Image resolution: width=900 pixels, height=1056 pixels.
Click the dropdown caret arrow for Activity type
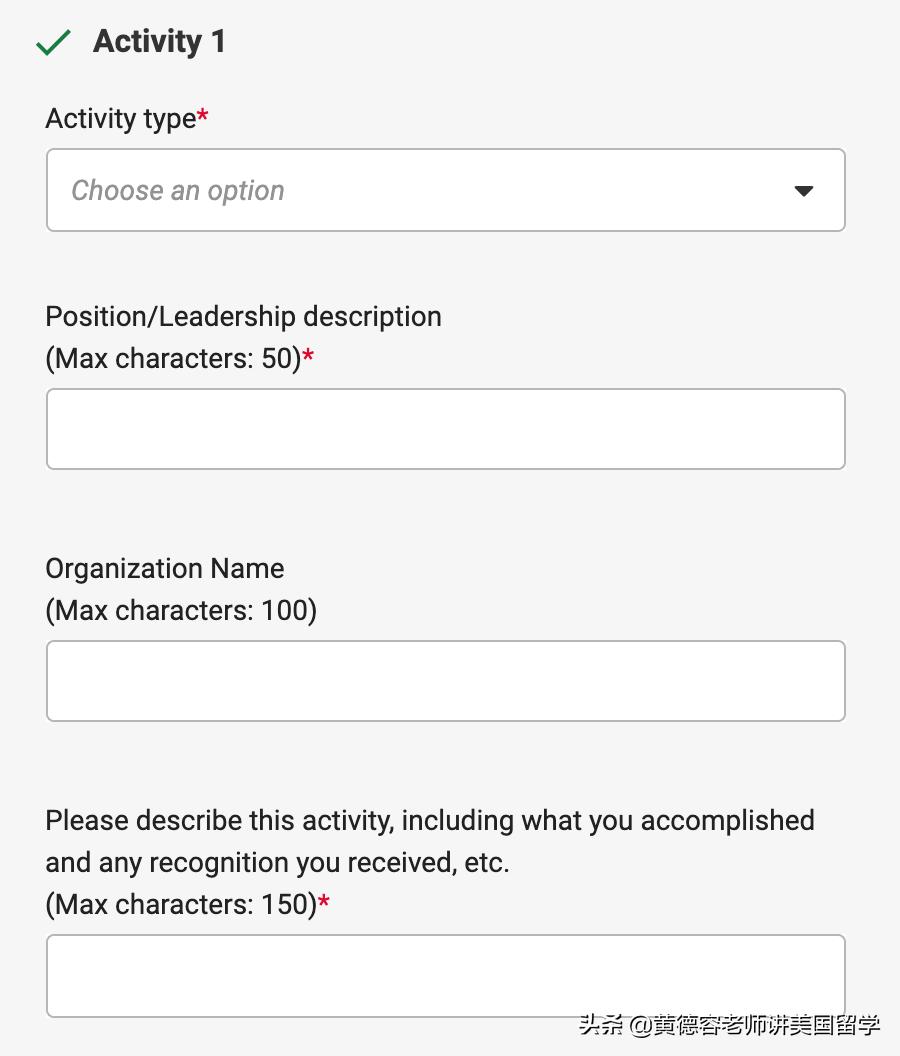coord(804,190)
